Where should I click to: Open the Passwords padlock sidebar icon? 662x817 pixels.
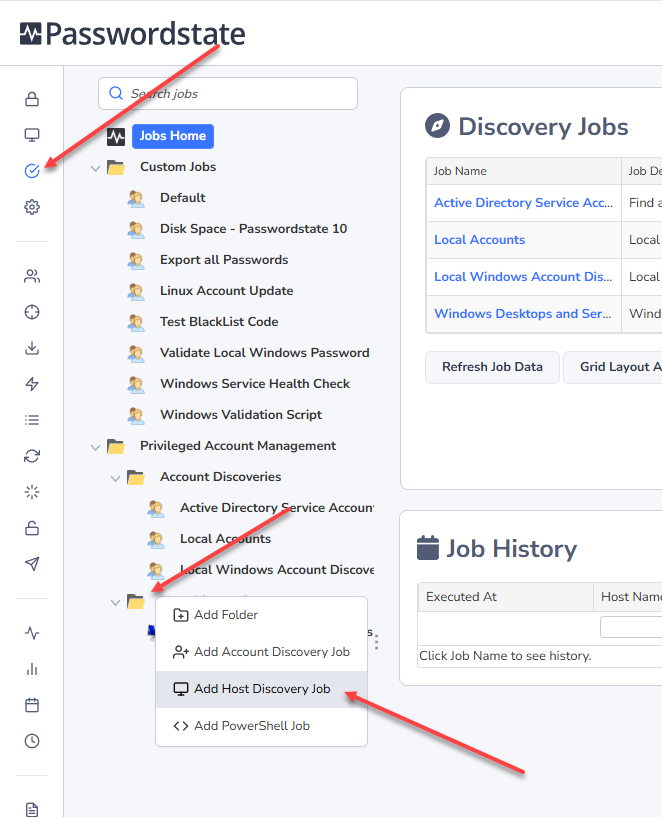(32, 99)
